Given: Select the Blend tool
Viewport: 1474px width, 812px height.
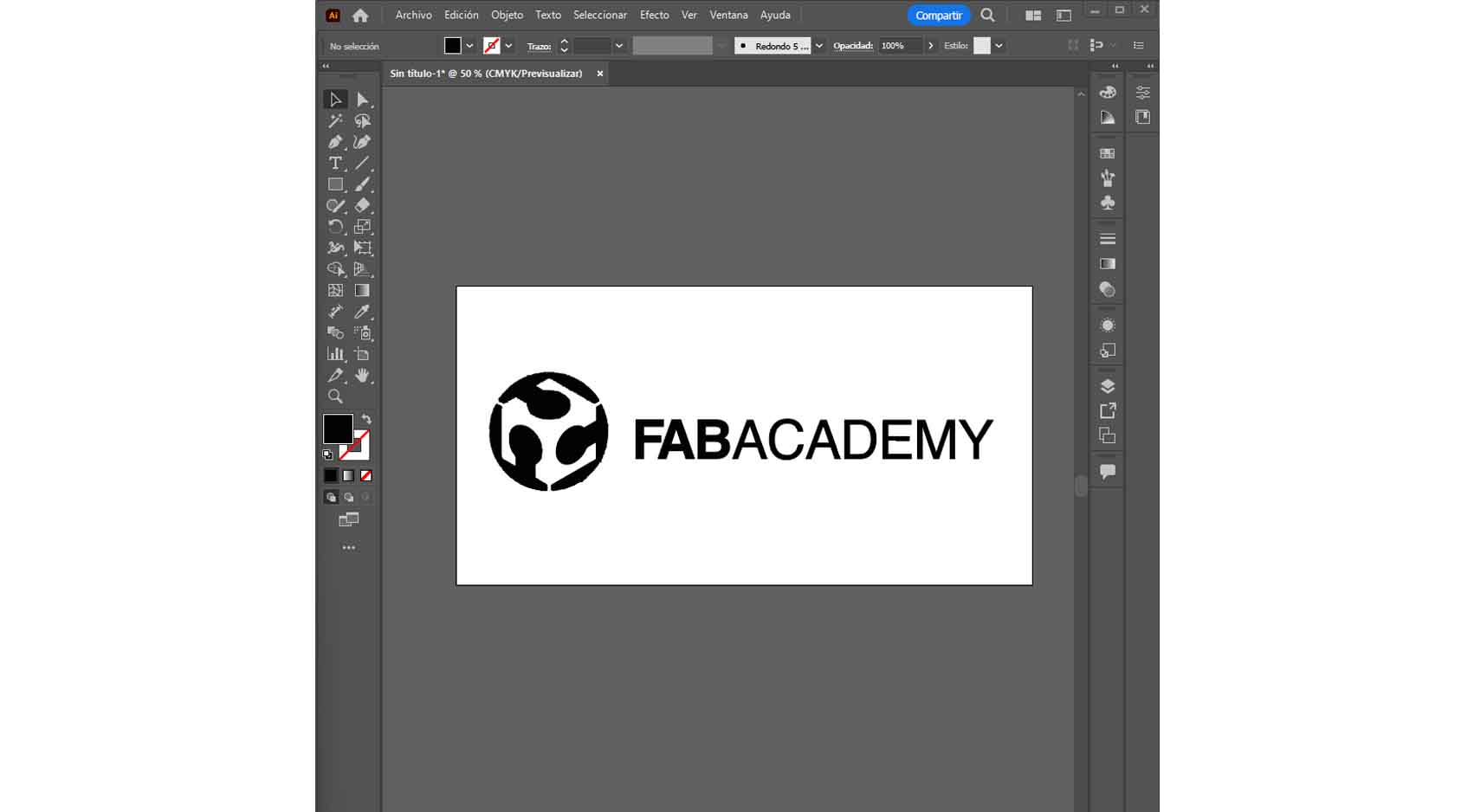Looking at the screenshot, I should pos(335,332).
